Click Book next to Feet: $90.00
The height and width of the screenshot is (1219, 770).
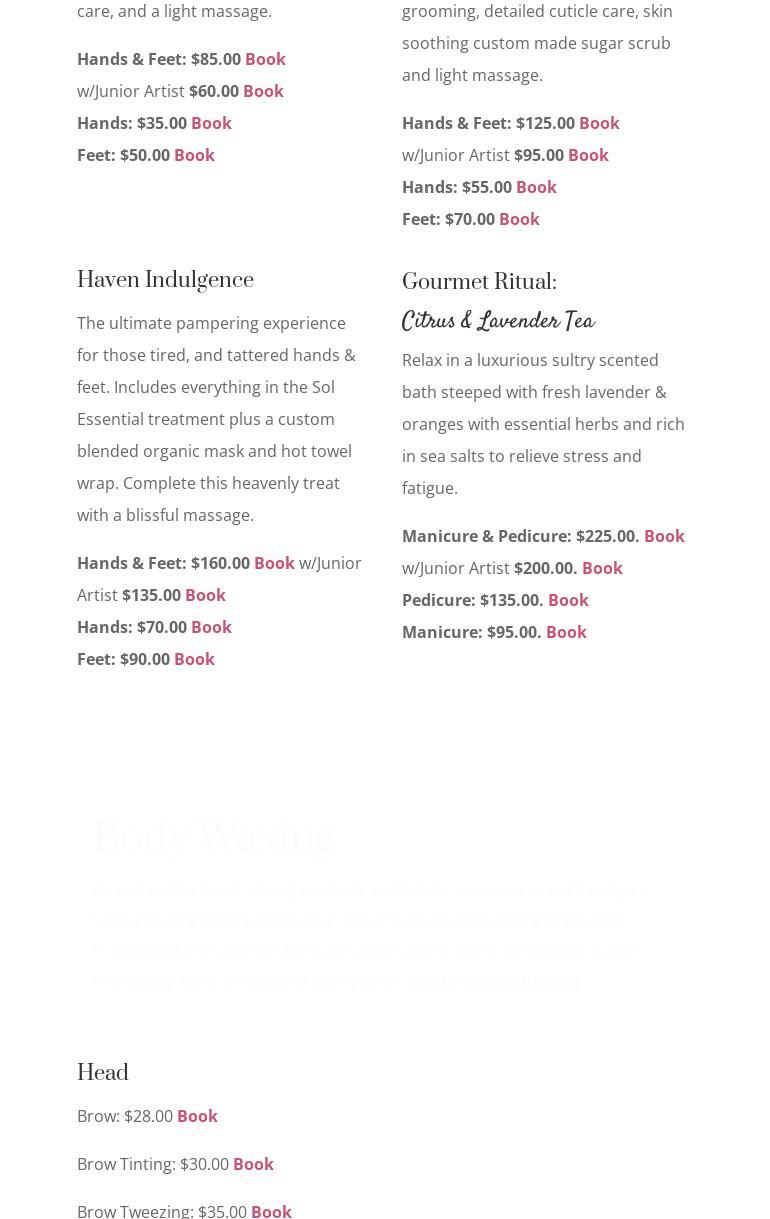pyautogui.click(x=194, y=659)
